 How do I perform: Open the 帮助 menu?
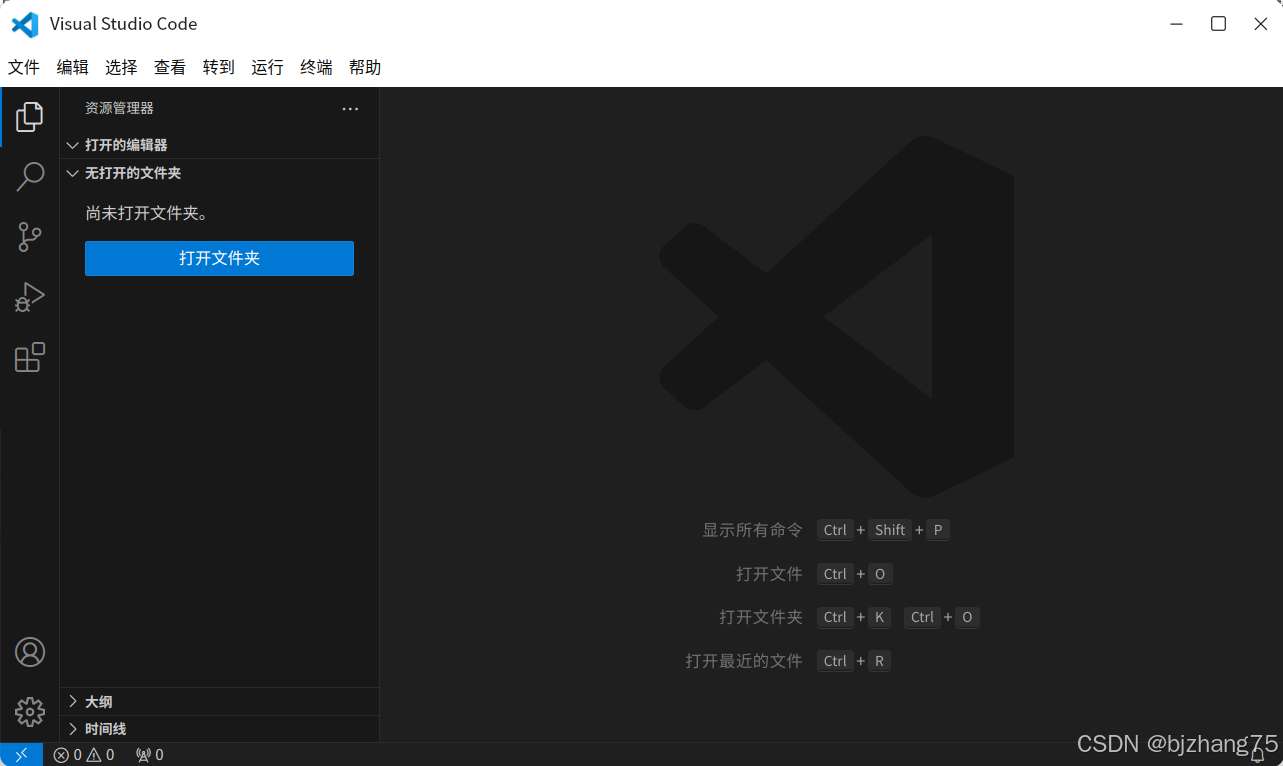point(365,67)
